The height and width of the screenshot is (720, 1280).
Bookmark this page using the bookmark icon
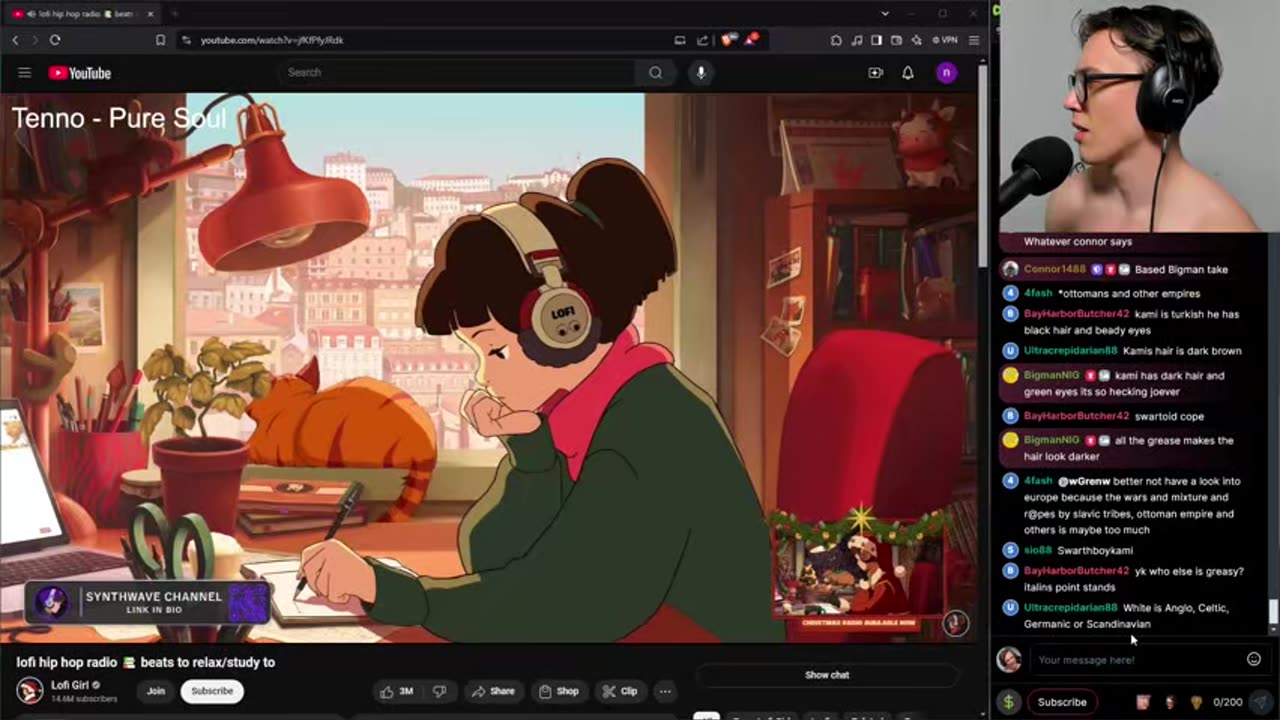160,40
